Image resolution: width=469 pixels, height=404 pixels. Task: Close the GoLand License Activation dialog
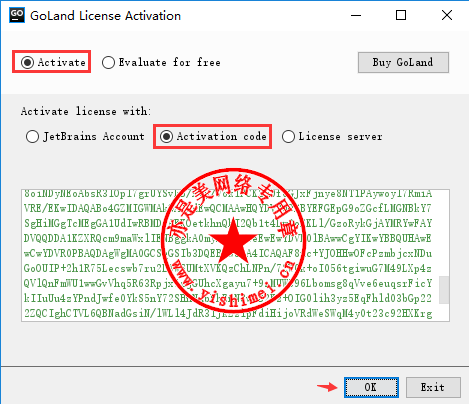[447, 15]
